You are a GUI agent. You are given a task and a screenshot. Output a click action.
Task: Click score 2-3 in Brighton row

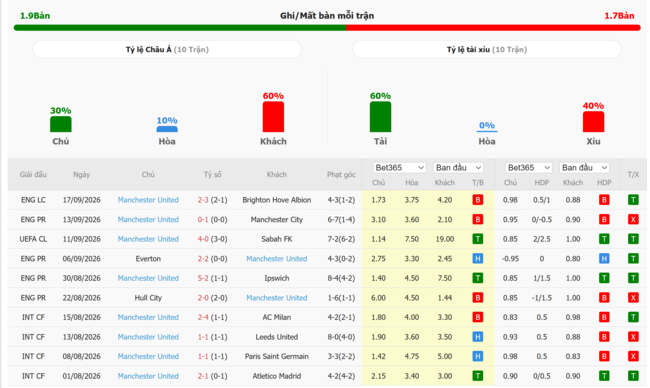coord(203,200)
